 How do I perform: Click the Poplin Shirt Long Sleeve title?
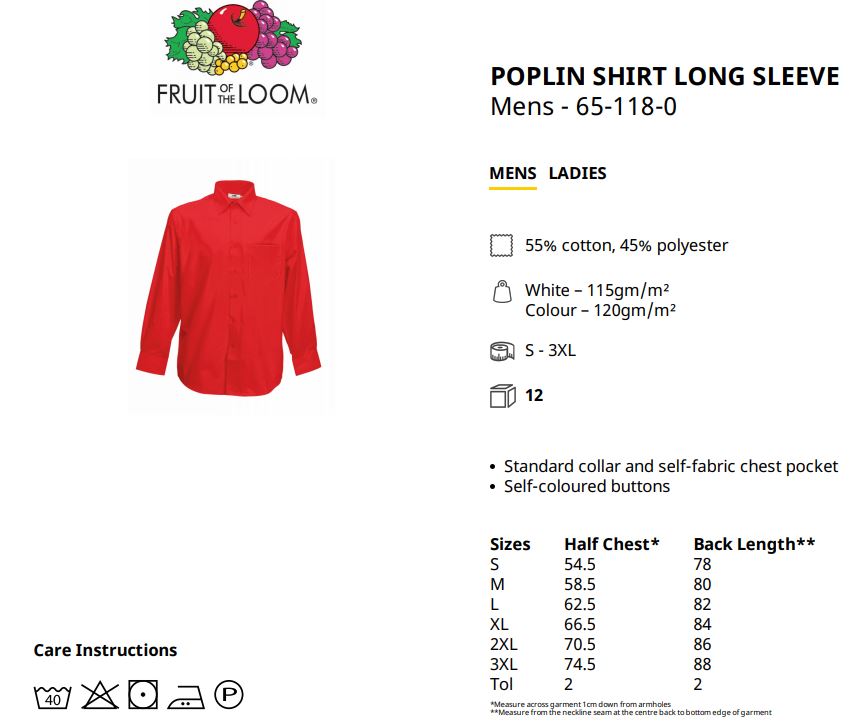tap(665, 76)
